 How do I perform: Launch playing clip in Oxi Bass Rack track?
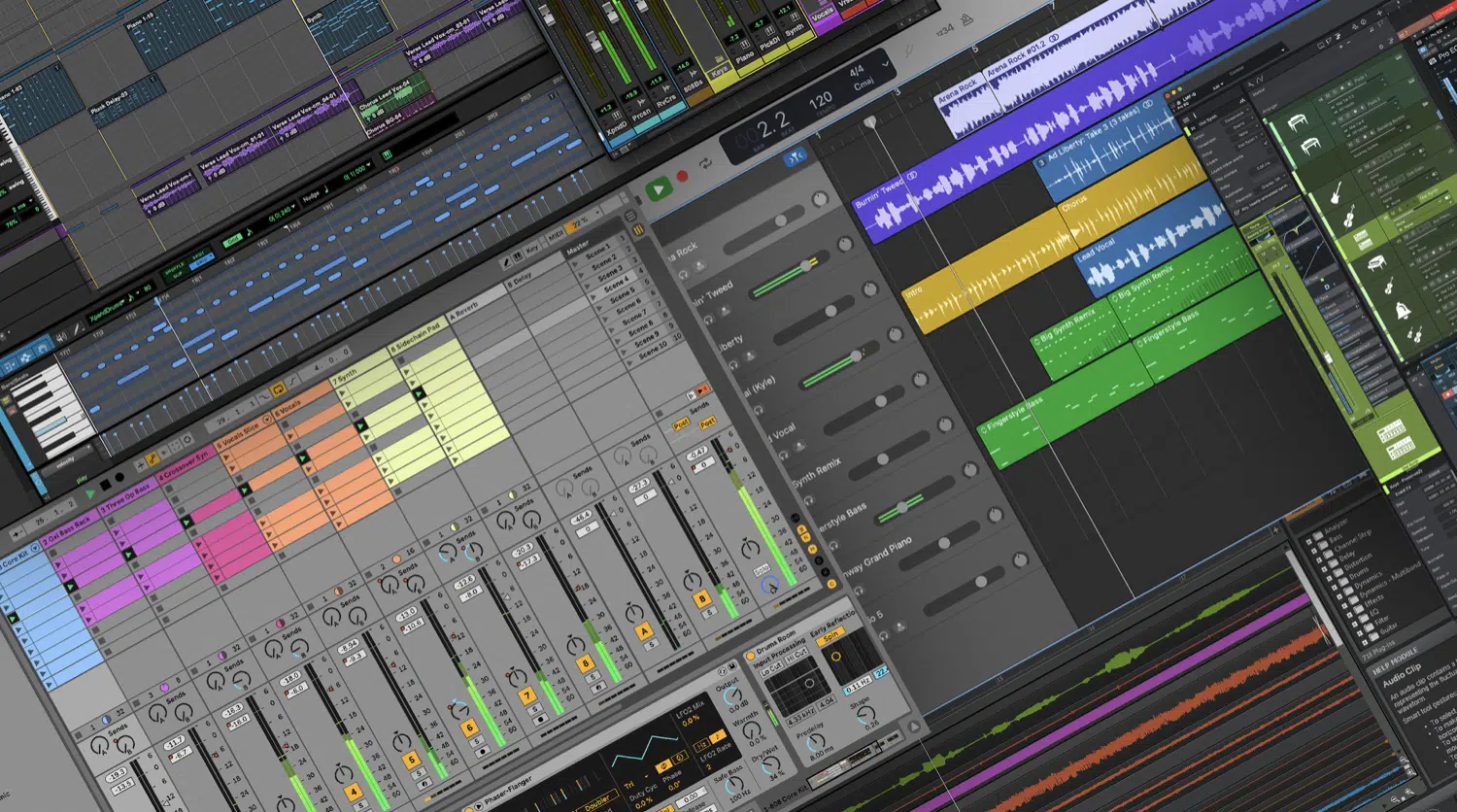click(69, 587)
